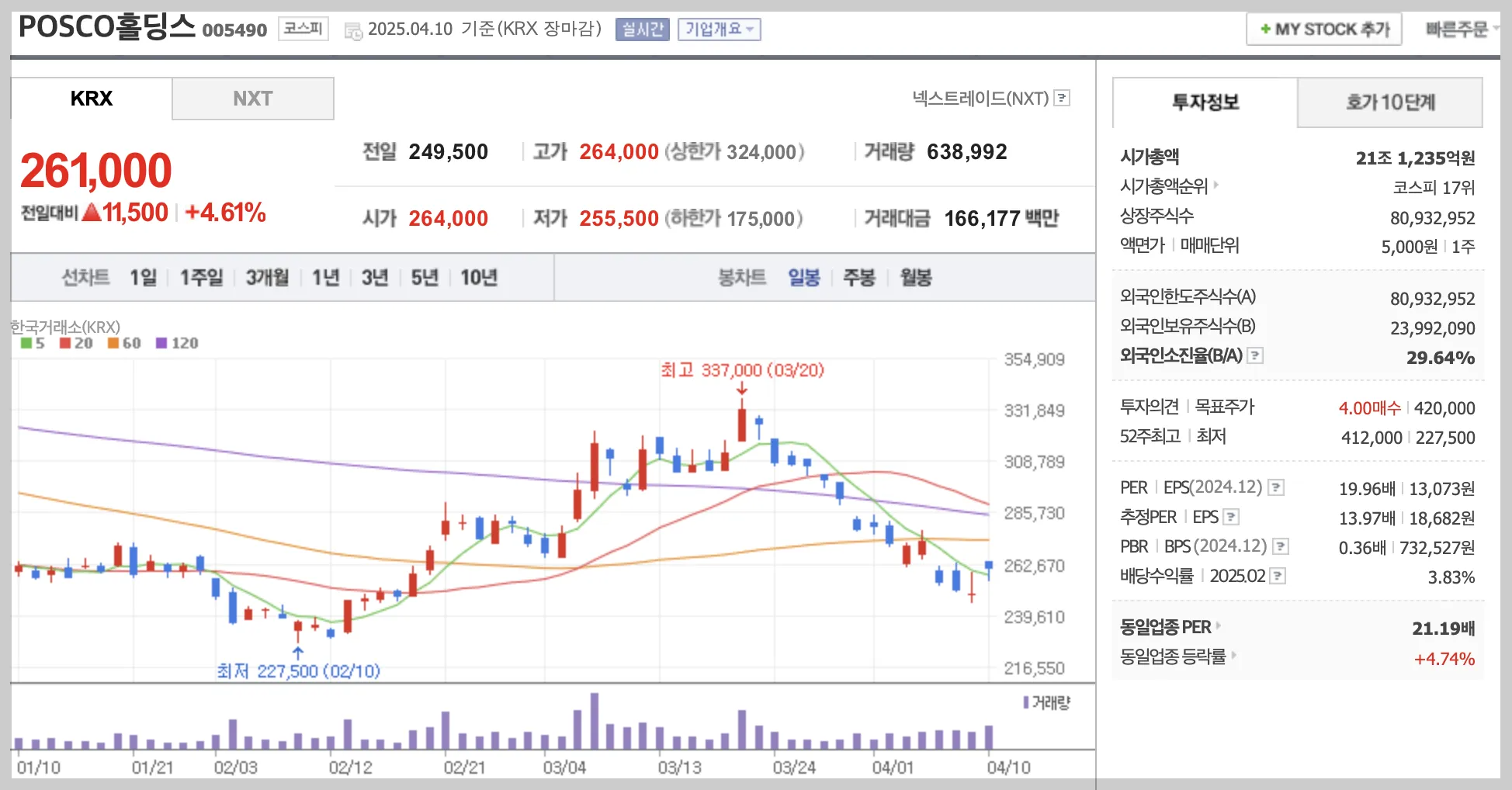Image resolution: width=1512 pixels, height=790 pixels.
Task: Select the 월봉 candle chart
Action: pyautogui.click(x=916, y=278)
